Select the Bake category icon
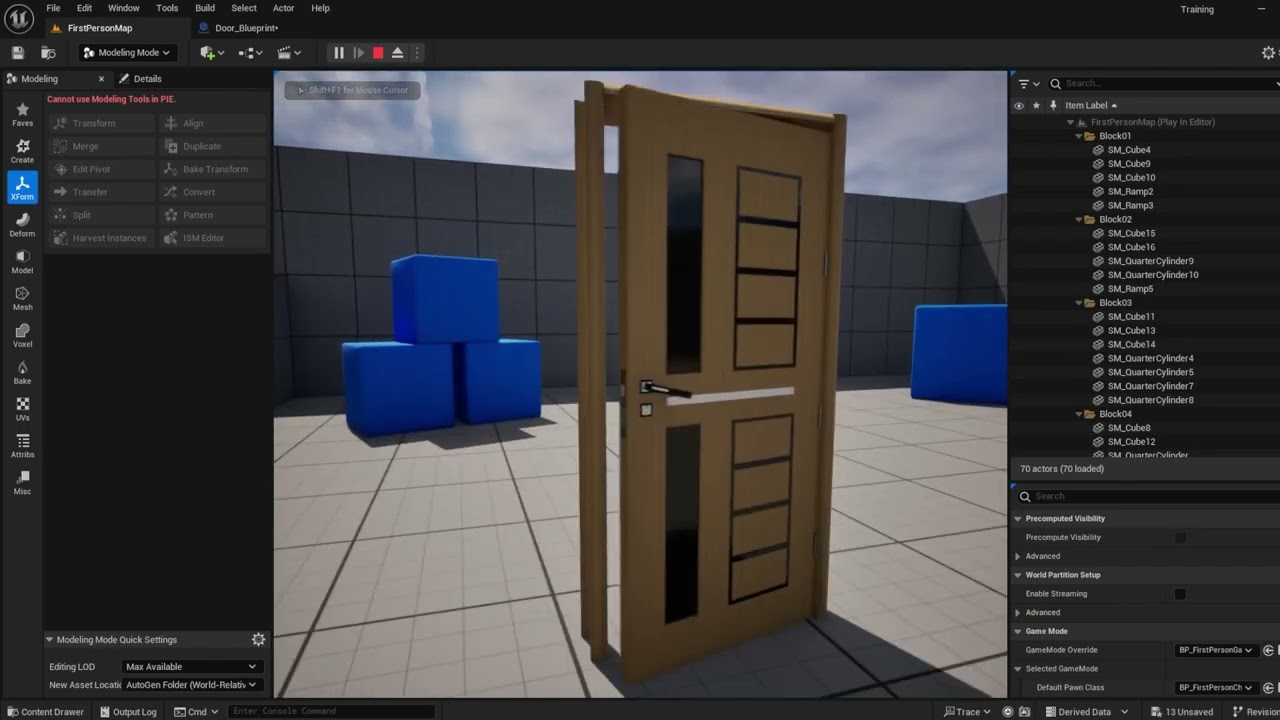1280x720 pixels. tap(22, 373)
